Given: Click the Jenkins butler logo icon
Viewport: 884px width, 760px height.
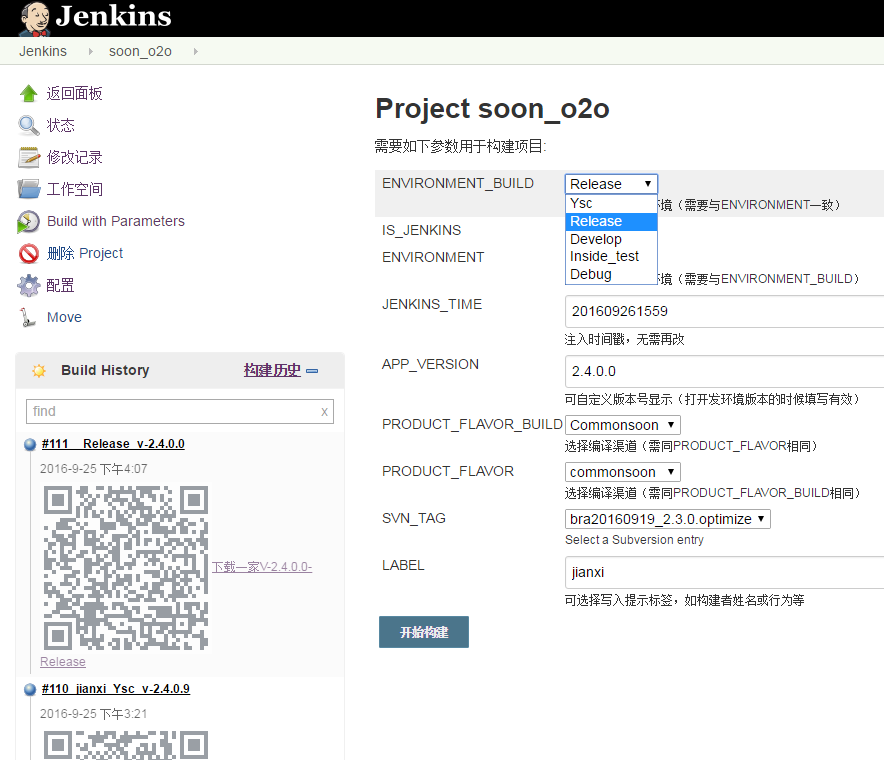Looking at the screenshot, I should pyautogui.click(x=34, y=18).
